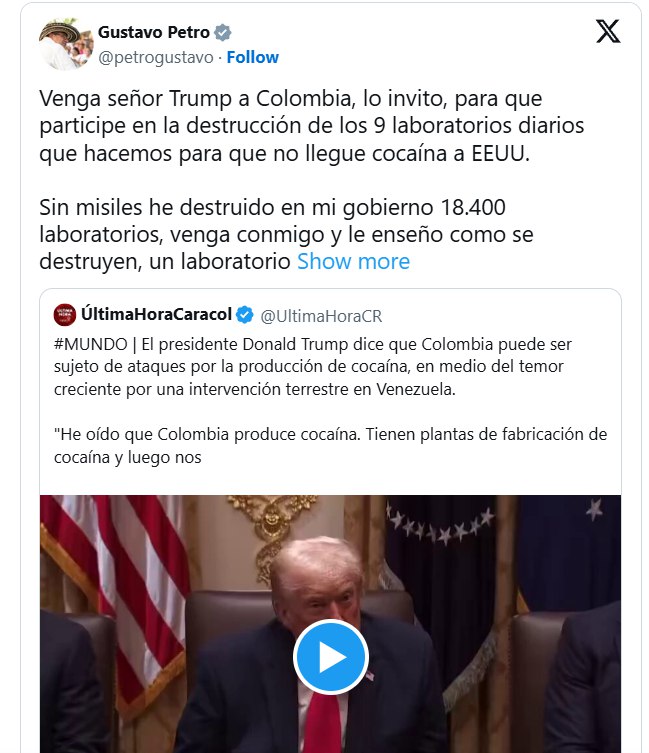Open the #MUNDO hashtag
The image size is (649, 753).
pyautogui.click(x=91, y=344)
